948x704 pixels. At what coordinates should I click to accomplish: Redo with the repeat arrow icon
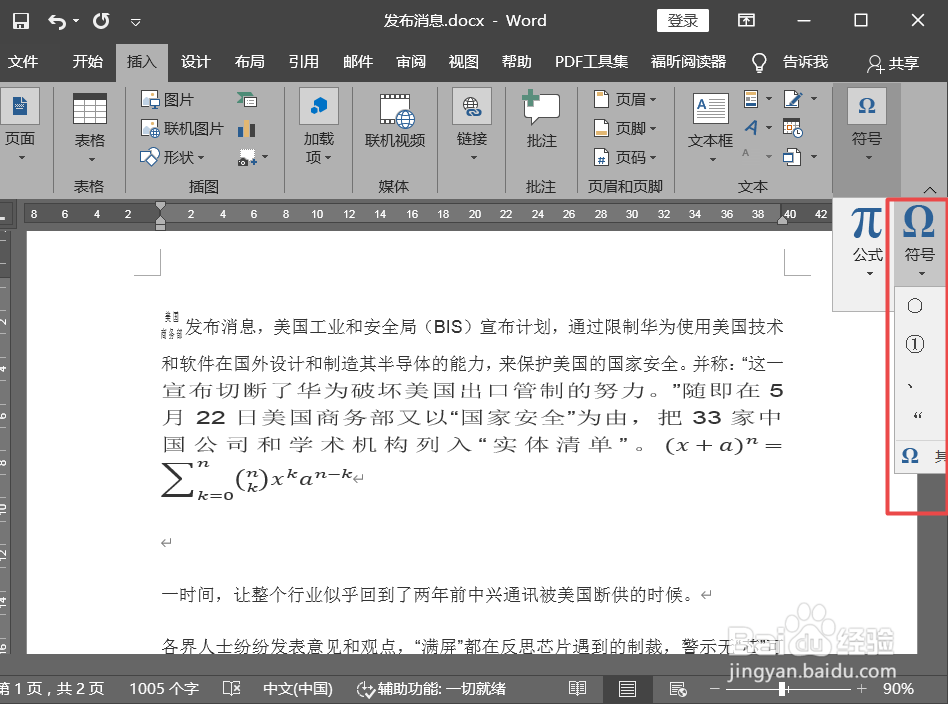click(102, 21)
